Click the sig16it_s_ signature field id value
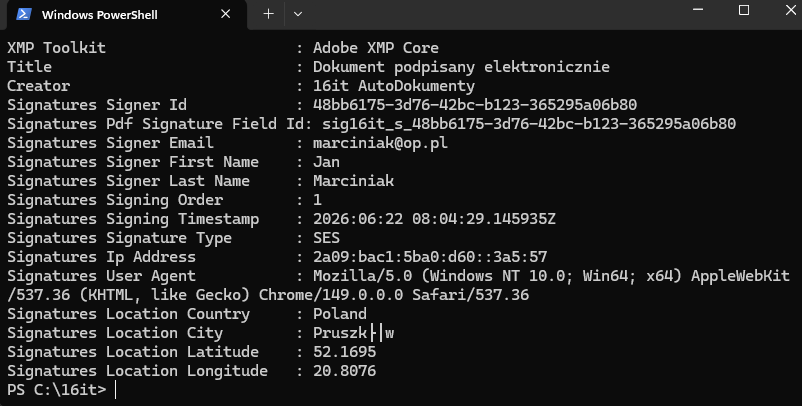802x406 pixels. point(529,124)
